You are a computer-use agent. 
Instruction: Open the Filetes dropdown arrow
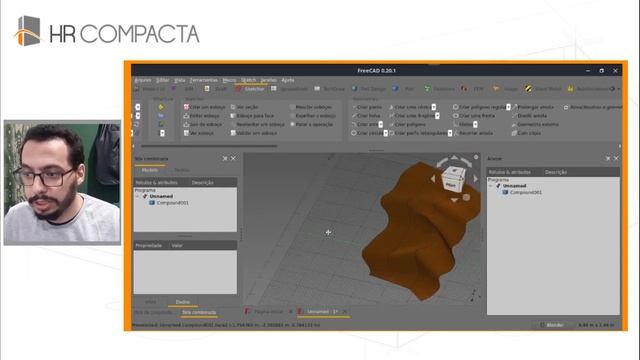point(475,124)
